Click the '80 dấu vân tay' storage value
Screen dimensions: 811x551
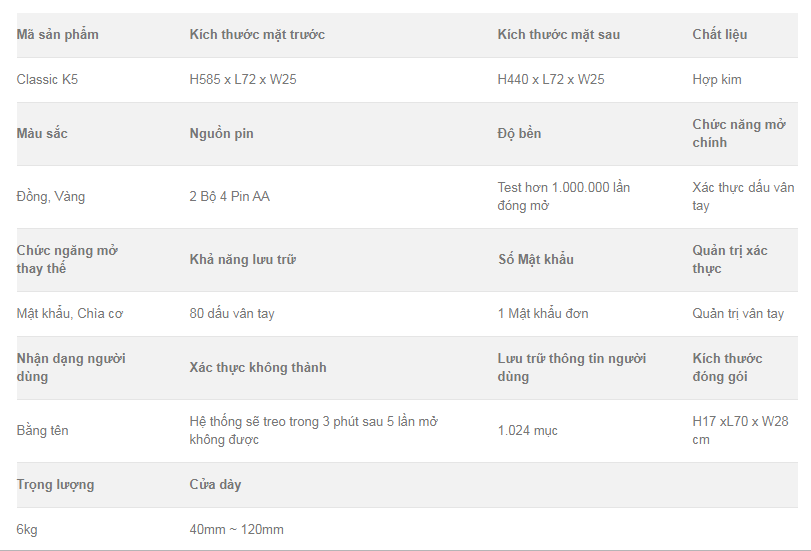[x=232, y=313]
